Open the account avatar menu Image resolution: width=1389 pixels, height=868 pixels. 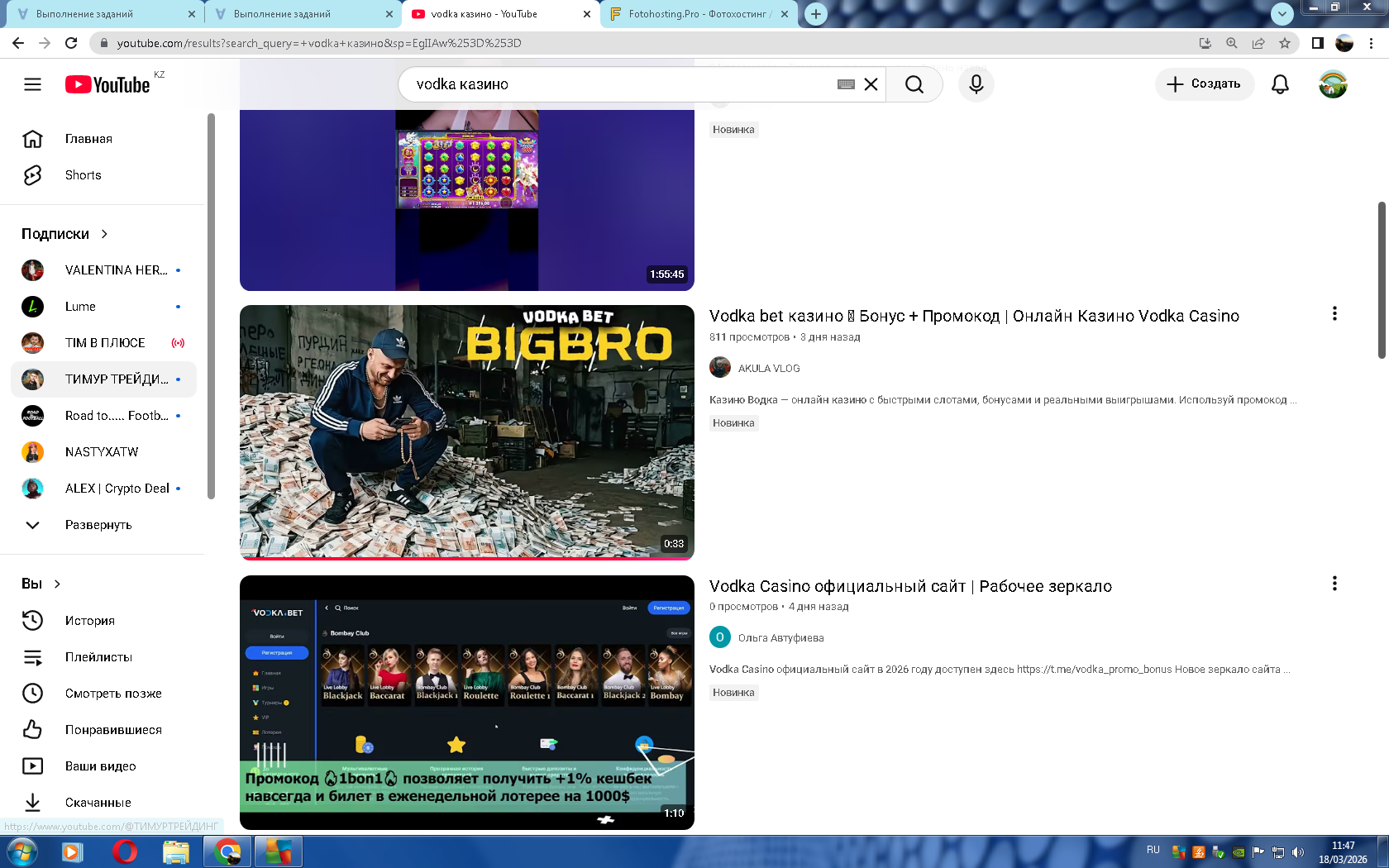(1332, 84)
